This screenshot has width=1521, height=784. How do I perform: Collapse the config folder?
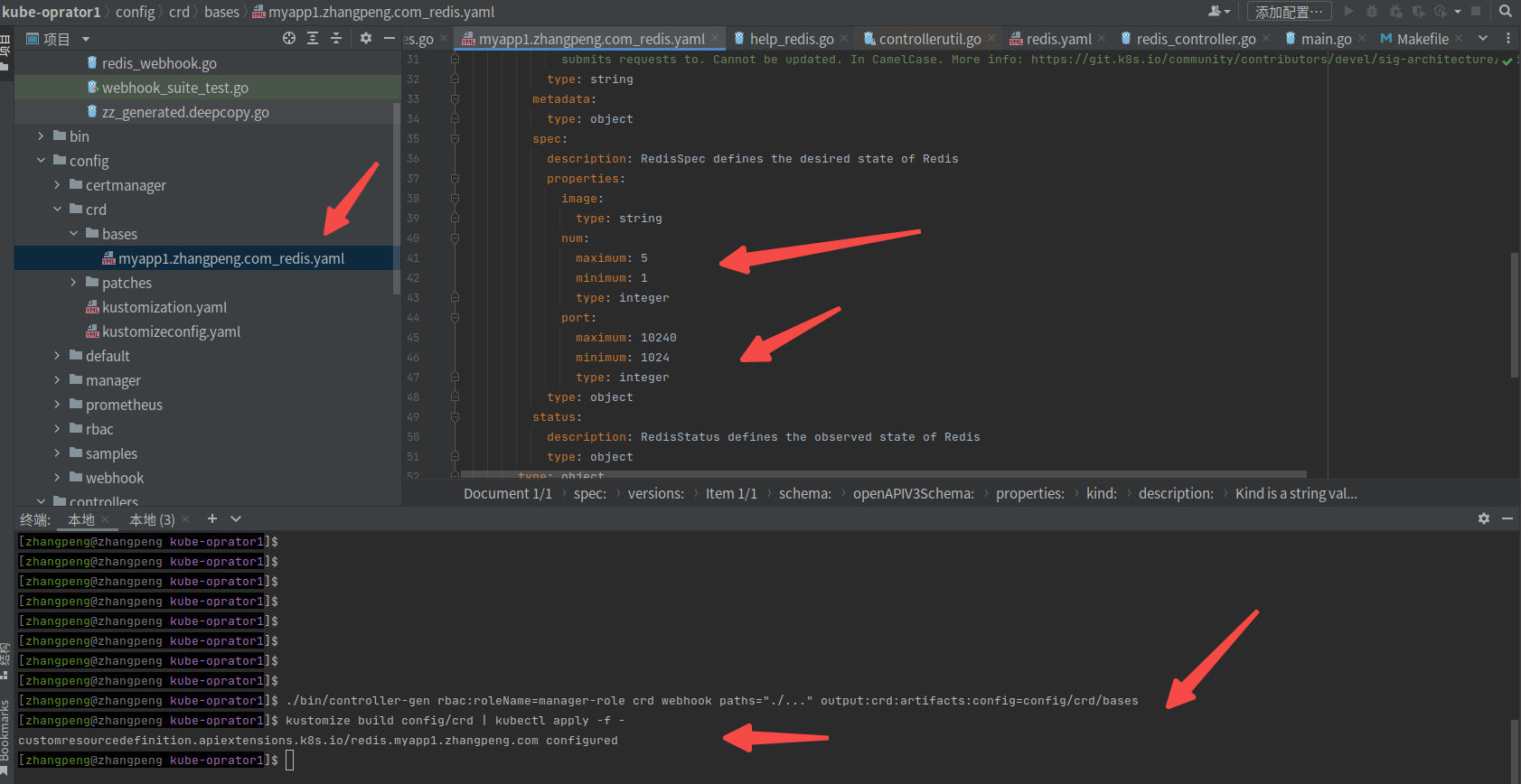41,161
